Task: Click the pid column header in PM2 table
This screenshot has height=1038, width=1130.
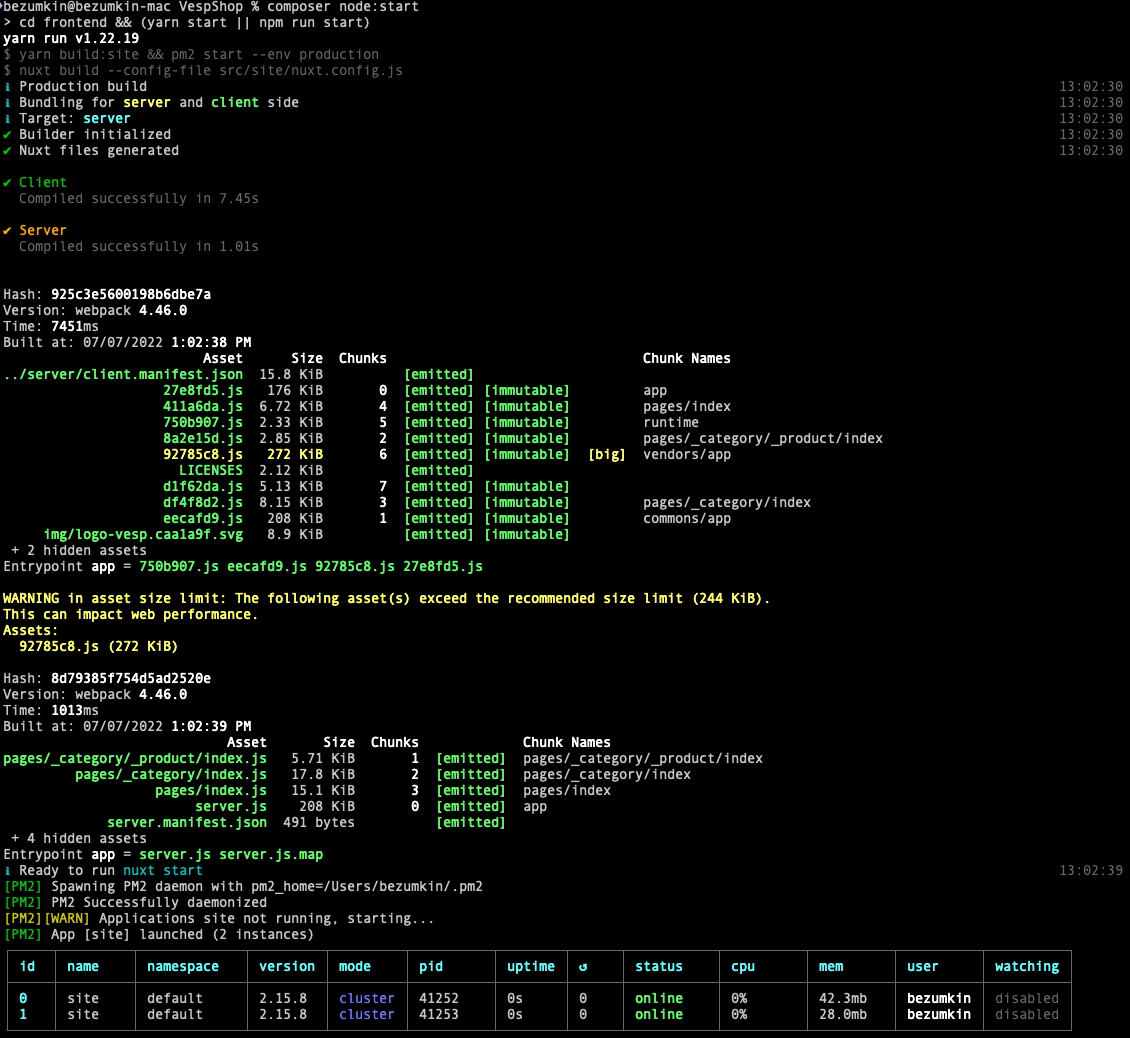Action: 431,967
